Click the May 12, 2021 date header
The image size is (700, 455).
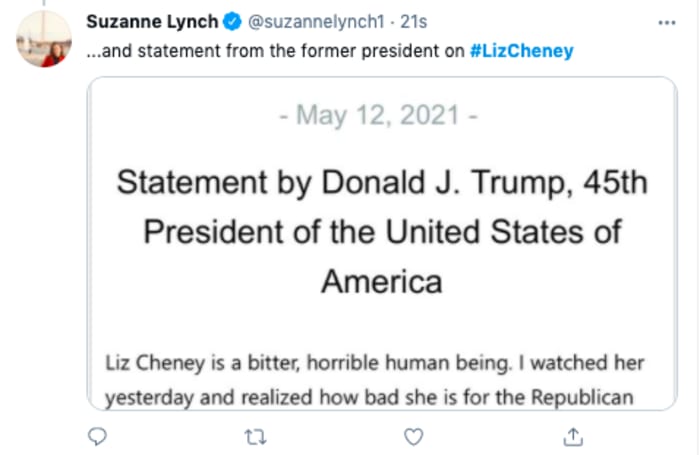coord(384,116)
